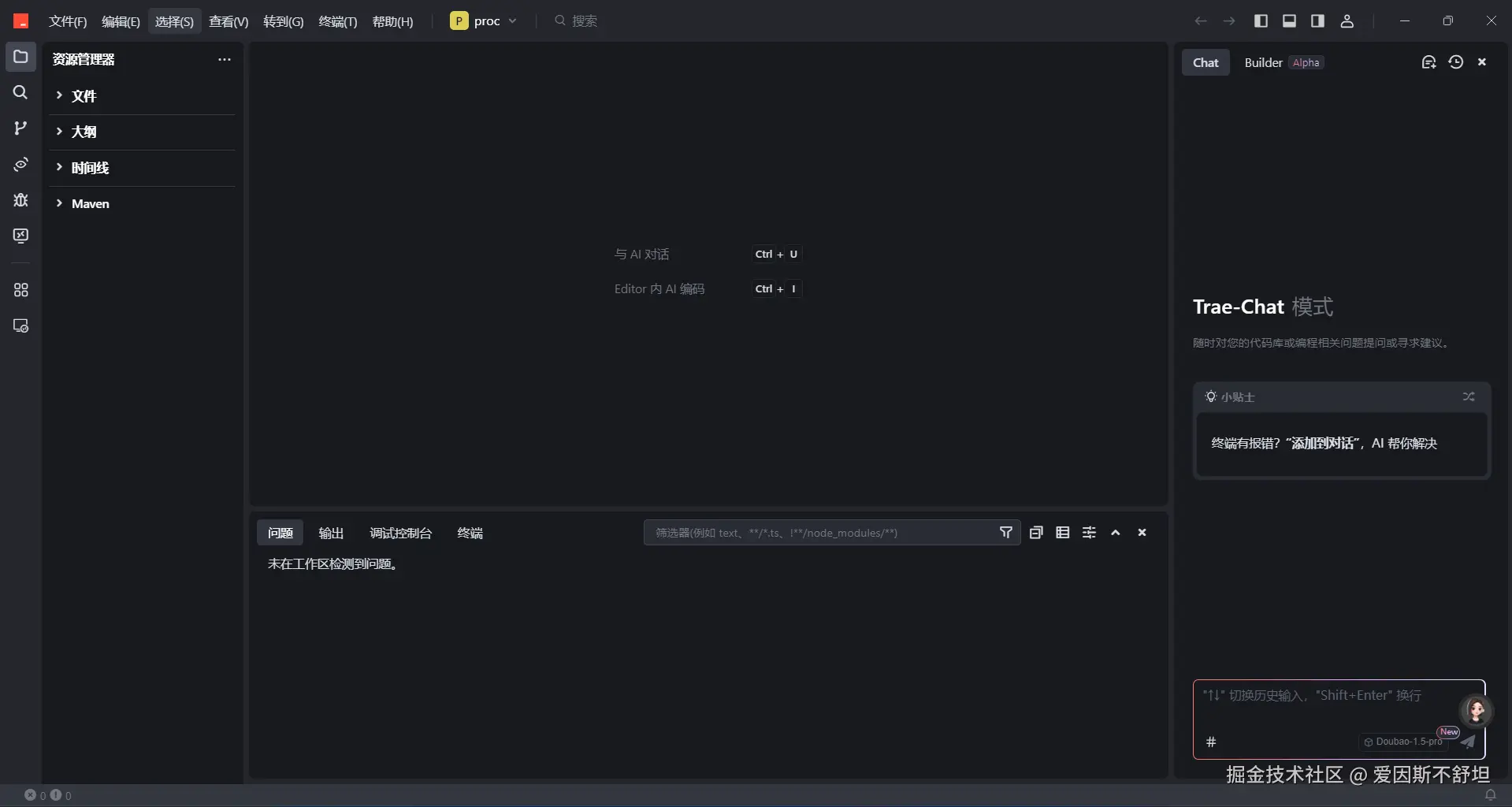Shuffle the 小贴士 tip
This screenshot has height=807, width=1512.
click(1469, 396)
